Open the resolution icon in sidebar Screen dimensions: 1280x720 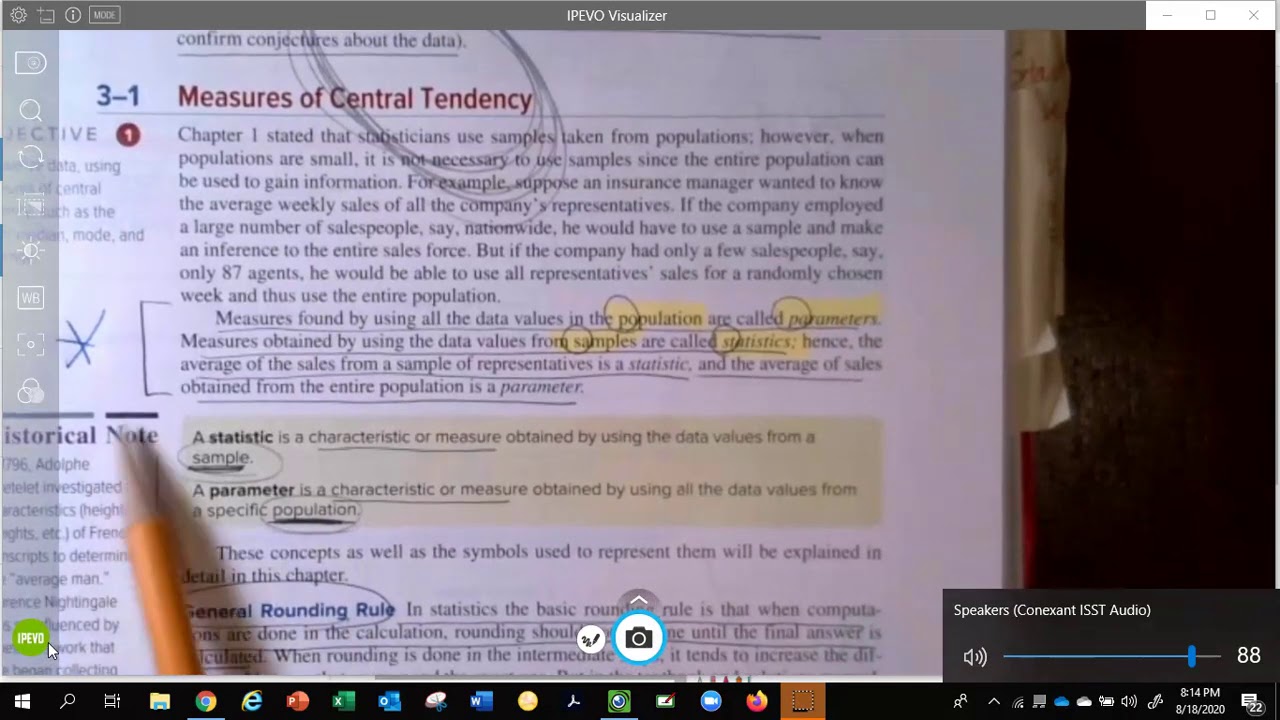(31, 205)
